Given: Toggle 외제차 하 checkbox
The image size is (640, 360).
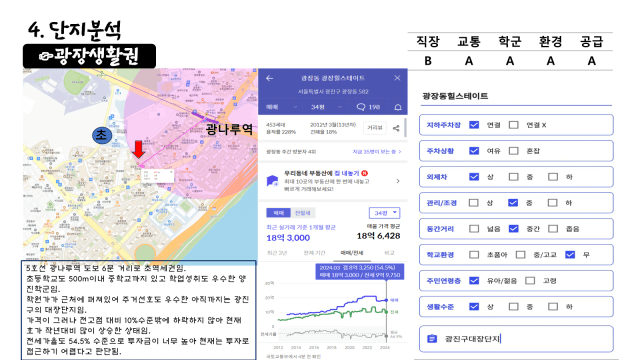Looking at the screenshot, I should pyautogui.click(x=553, y=177).
